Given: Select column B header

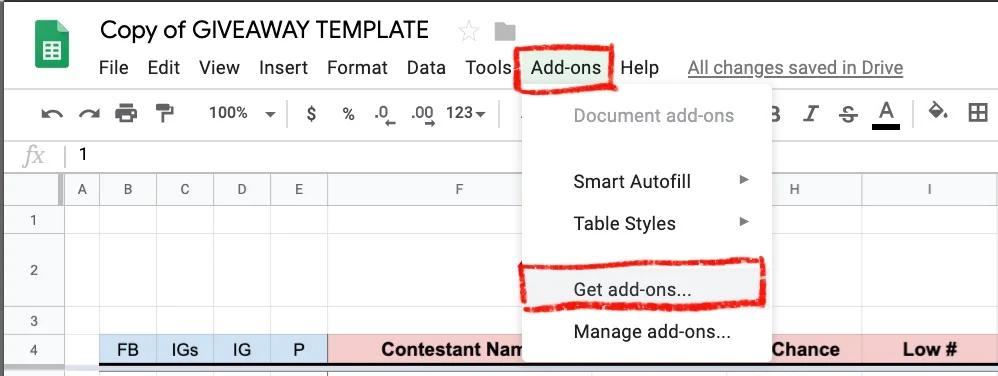Looking at the screenshot, I should point(128,189).
